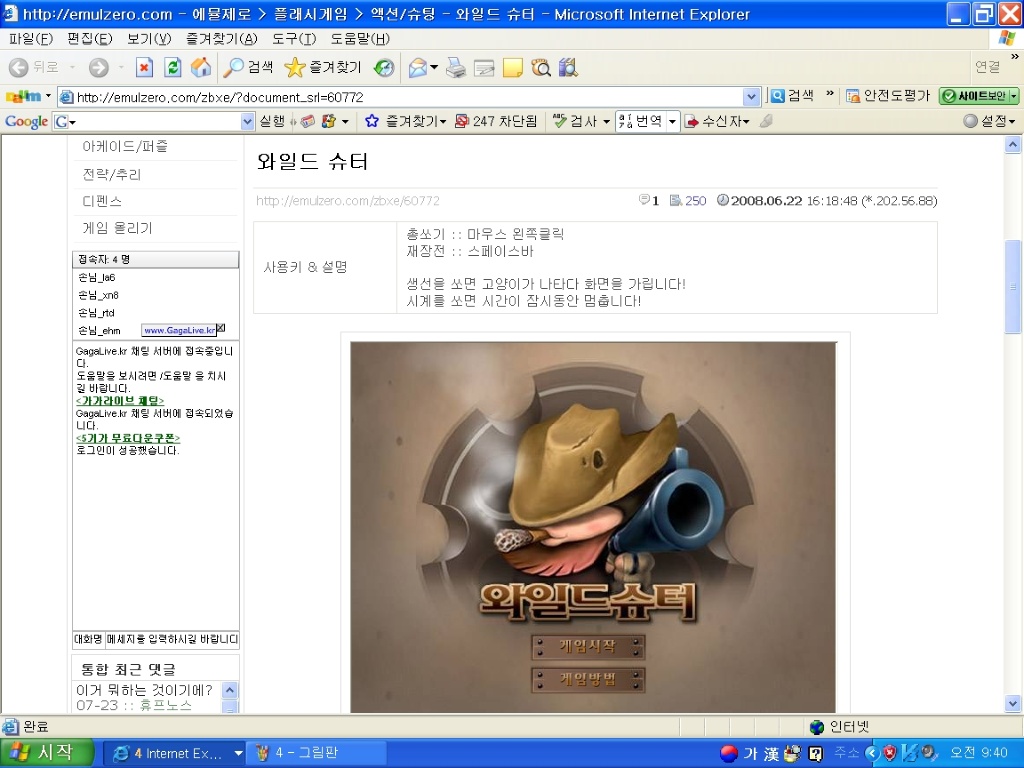Open the 아케이드/퍼즐 category link
Screen dimensions: 1024x768
click(125, 146)
